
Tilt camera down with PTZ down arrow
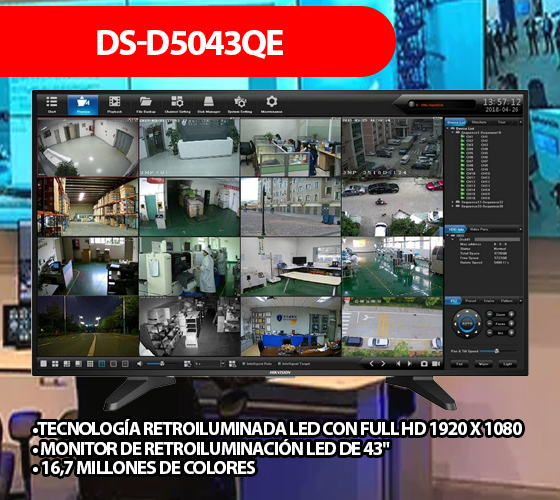click(467, 336)
